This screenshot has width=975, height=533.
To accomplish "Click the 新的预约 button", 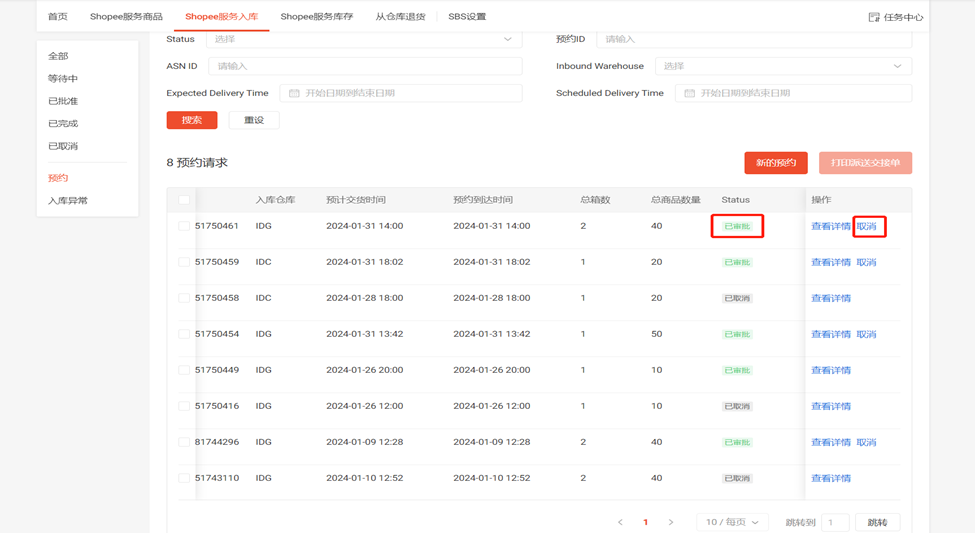I will tap(776, 163).
